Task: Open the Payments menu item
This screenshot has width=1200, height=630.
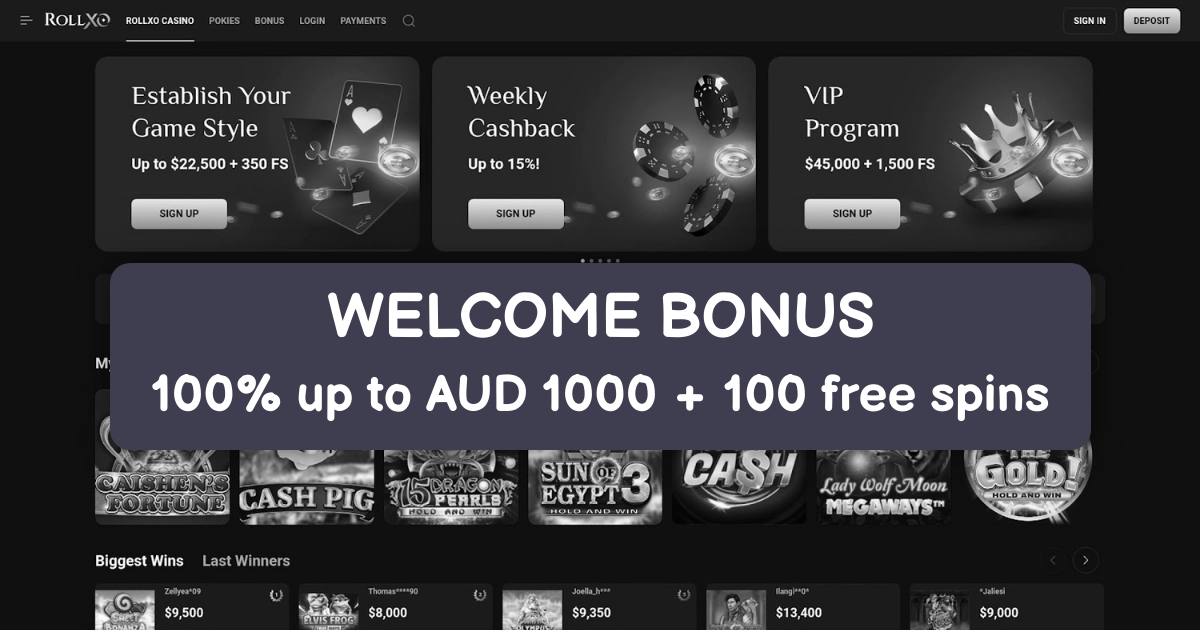Action: tap(363, 20)
